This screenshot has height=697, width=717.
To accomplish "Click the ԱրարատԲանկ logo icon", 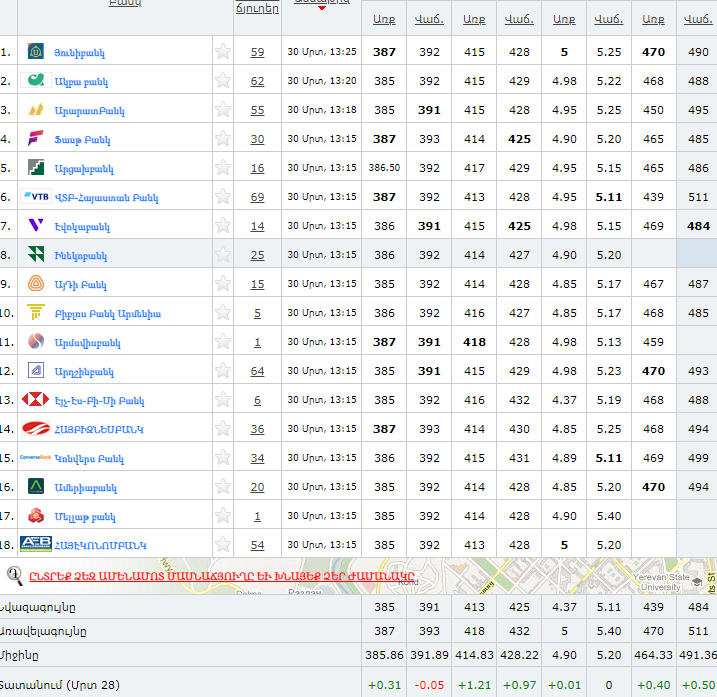I will (36, 109).
